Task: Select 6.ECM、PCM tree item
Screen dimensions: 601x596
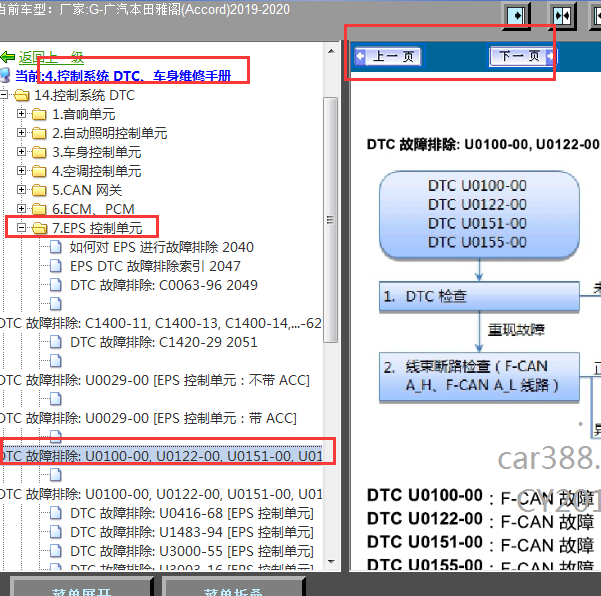Action: click(x=93, y=209)
